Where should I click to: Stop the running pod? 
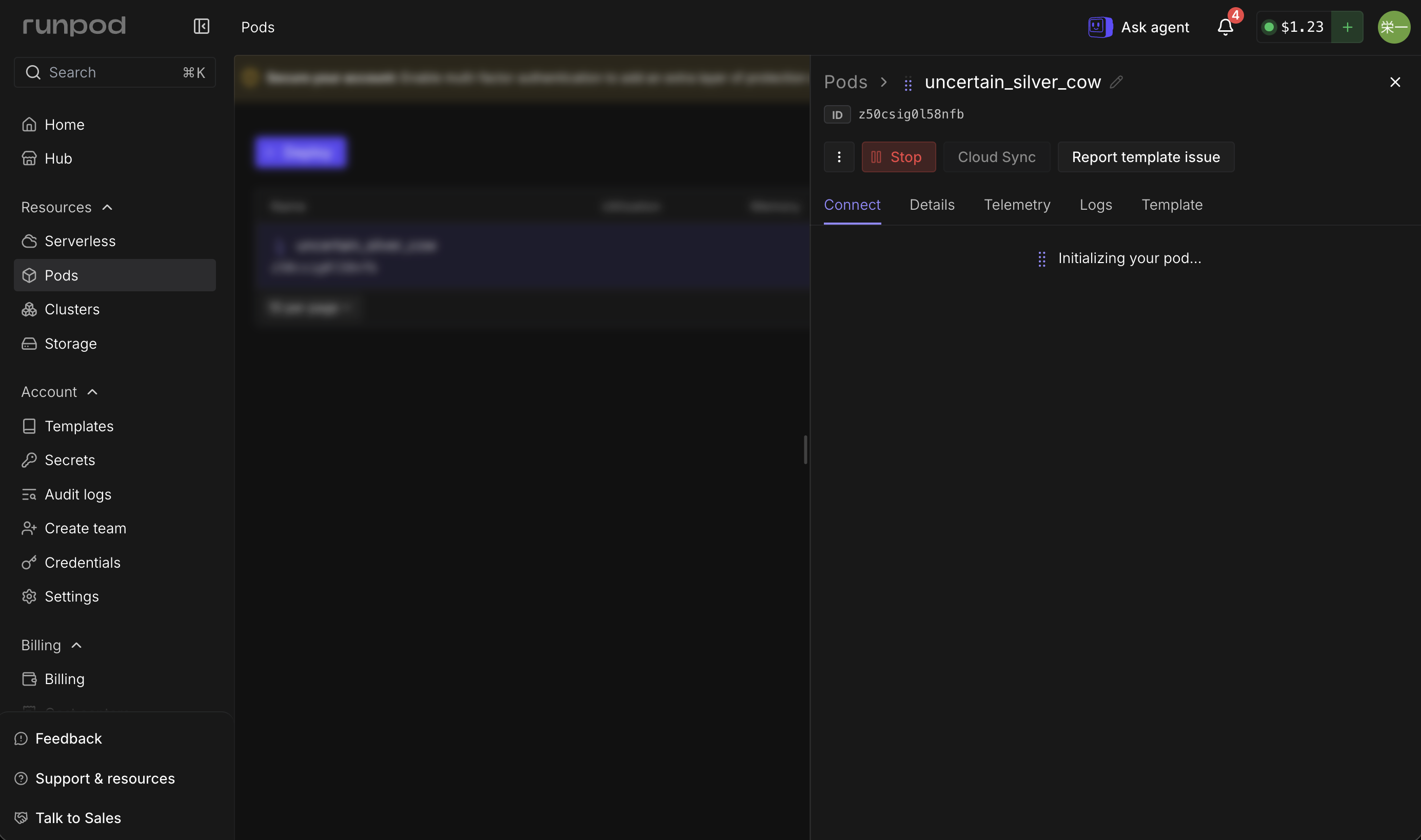898,157
